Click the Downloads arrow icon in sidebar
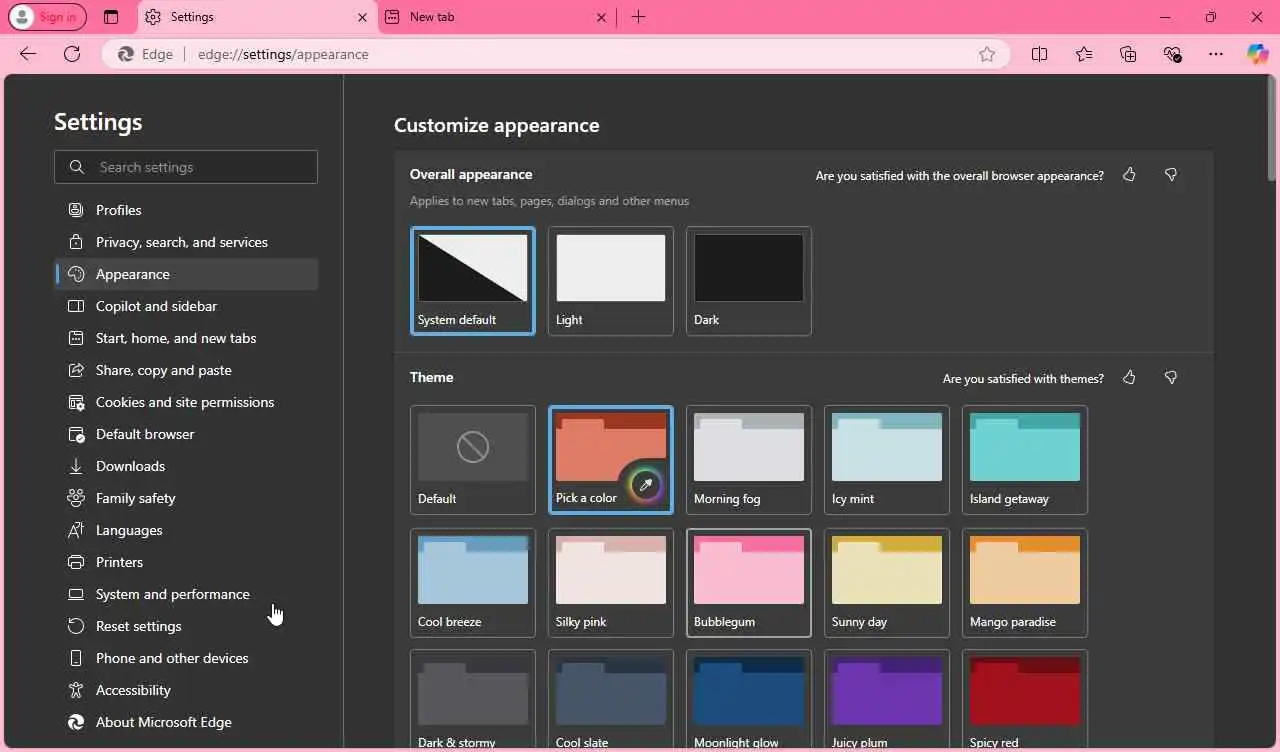This screenshot has width=1280, height=752. 76,466
